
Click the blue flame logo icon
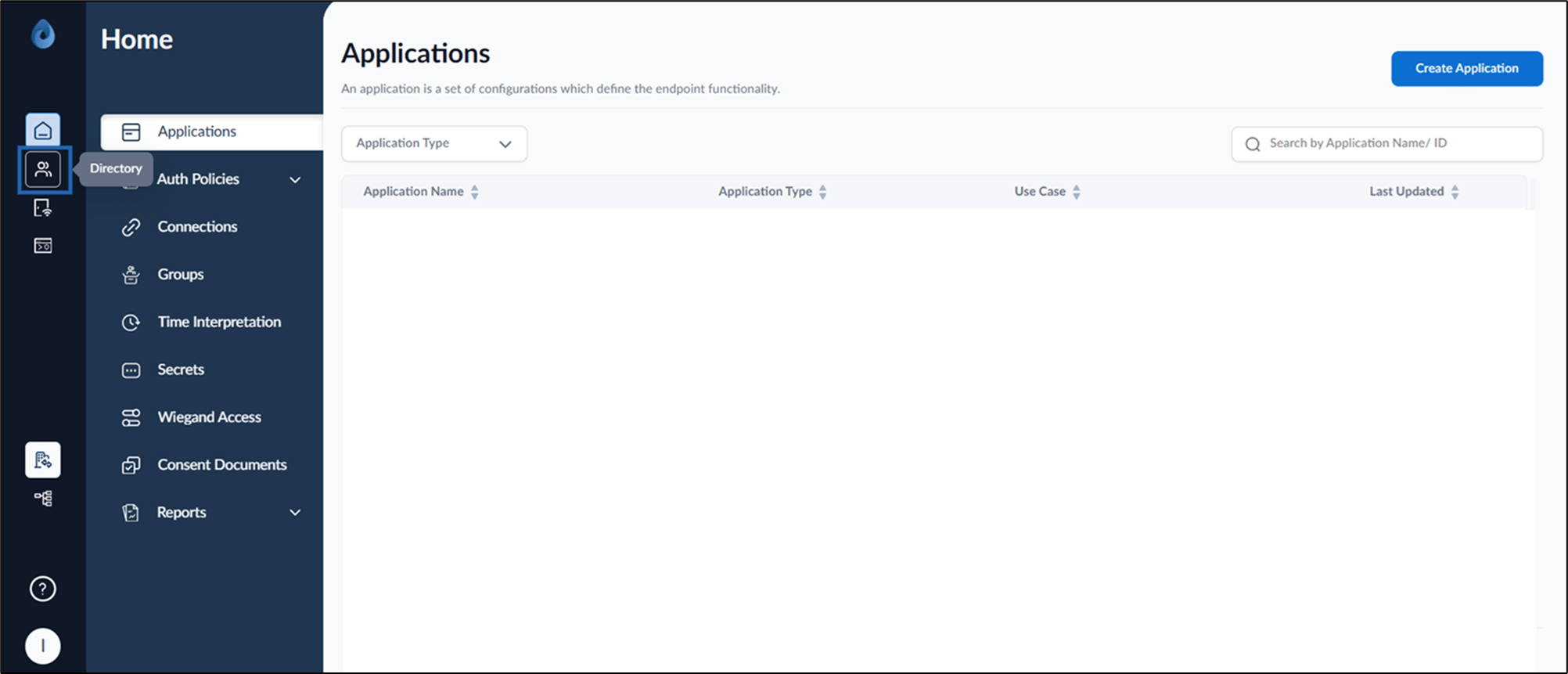[43, 34]
